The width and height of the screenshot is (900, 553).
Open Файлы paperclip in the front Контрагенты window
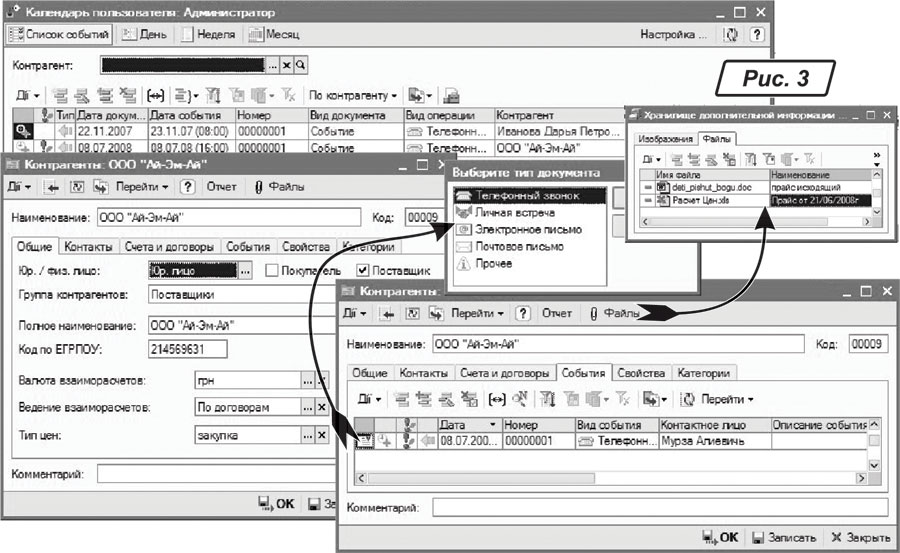tap(615, 313)
